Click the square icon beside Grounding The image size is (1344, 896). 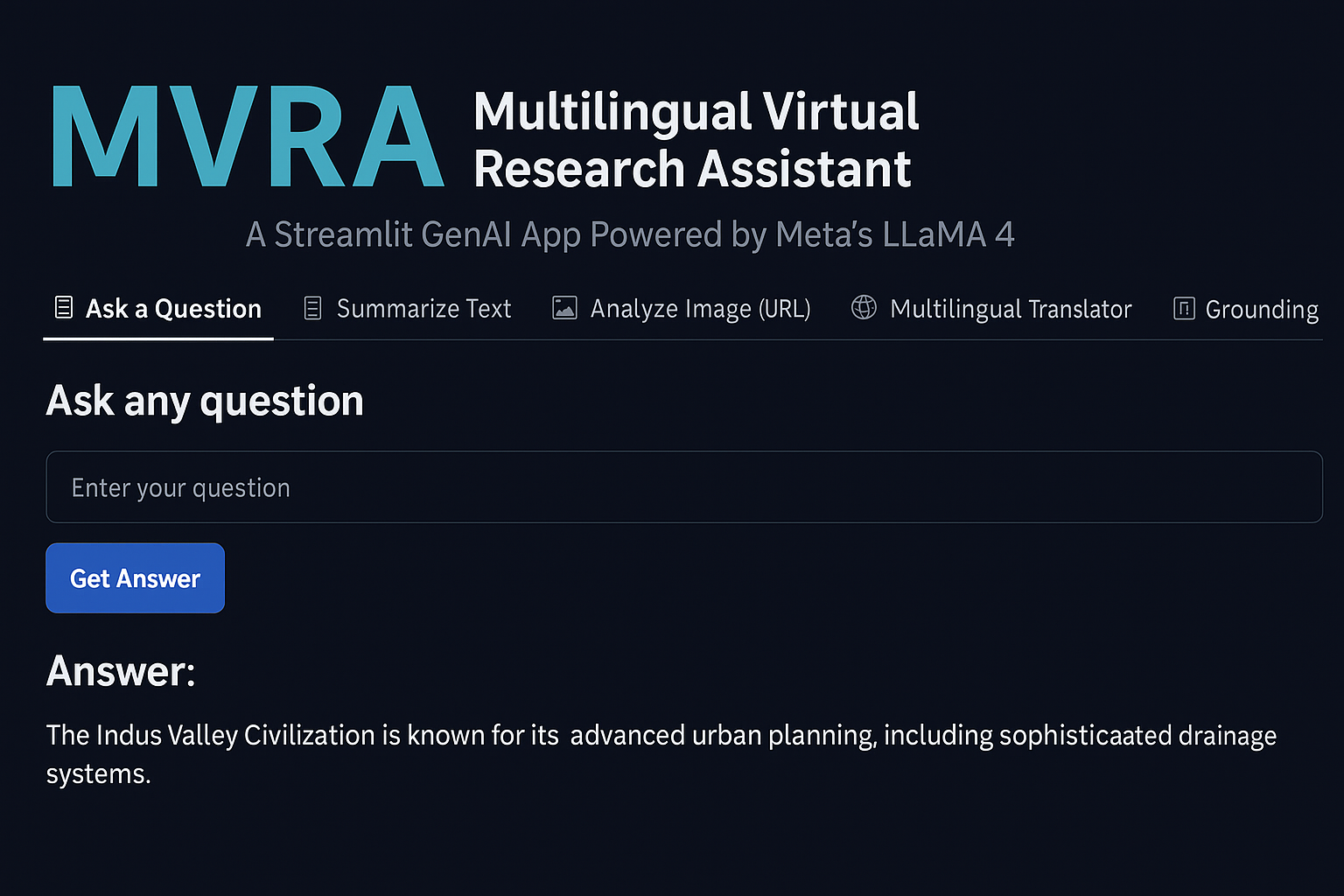[x=1184, y=308]
